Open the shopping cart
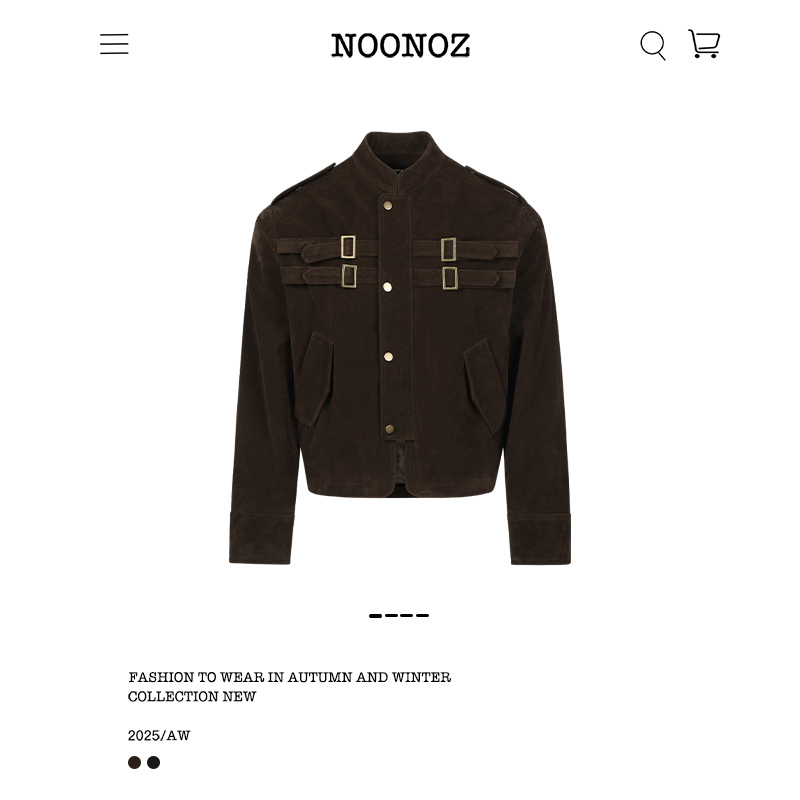The image size is (800, 800). pyautogui.click(x=704, y=43)
